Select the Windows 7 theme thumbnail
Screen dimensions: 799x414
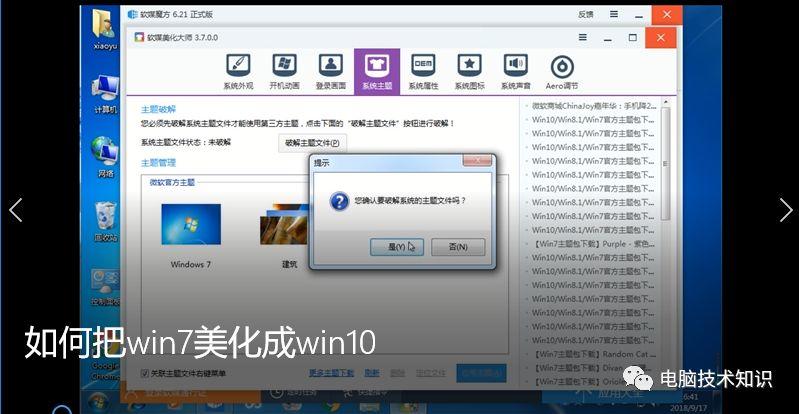pos(191,224)
